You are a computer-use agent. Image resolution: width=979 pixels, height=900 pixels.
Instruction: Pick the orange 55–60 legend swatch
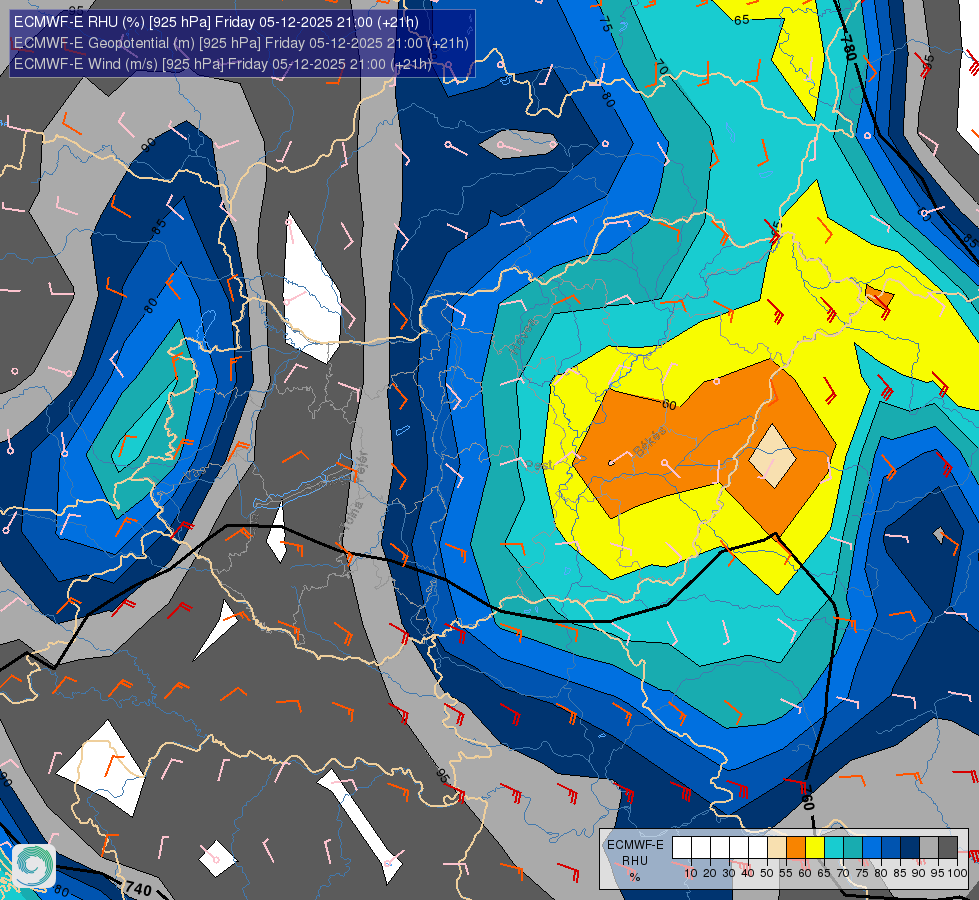[x=795, y=848]
